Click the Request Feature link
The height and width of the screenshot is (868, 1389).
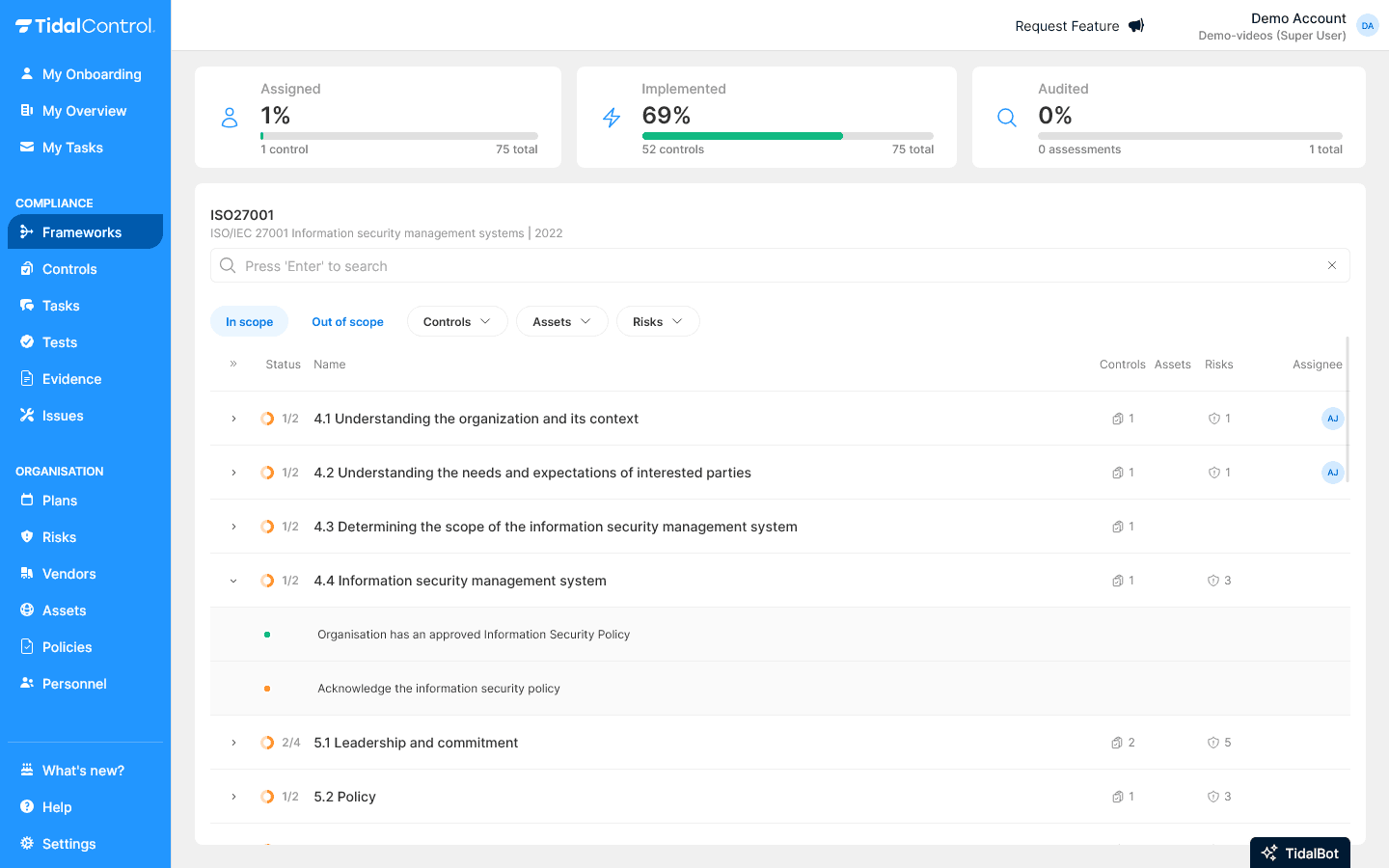point(1067,26)
